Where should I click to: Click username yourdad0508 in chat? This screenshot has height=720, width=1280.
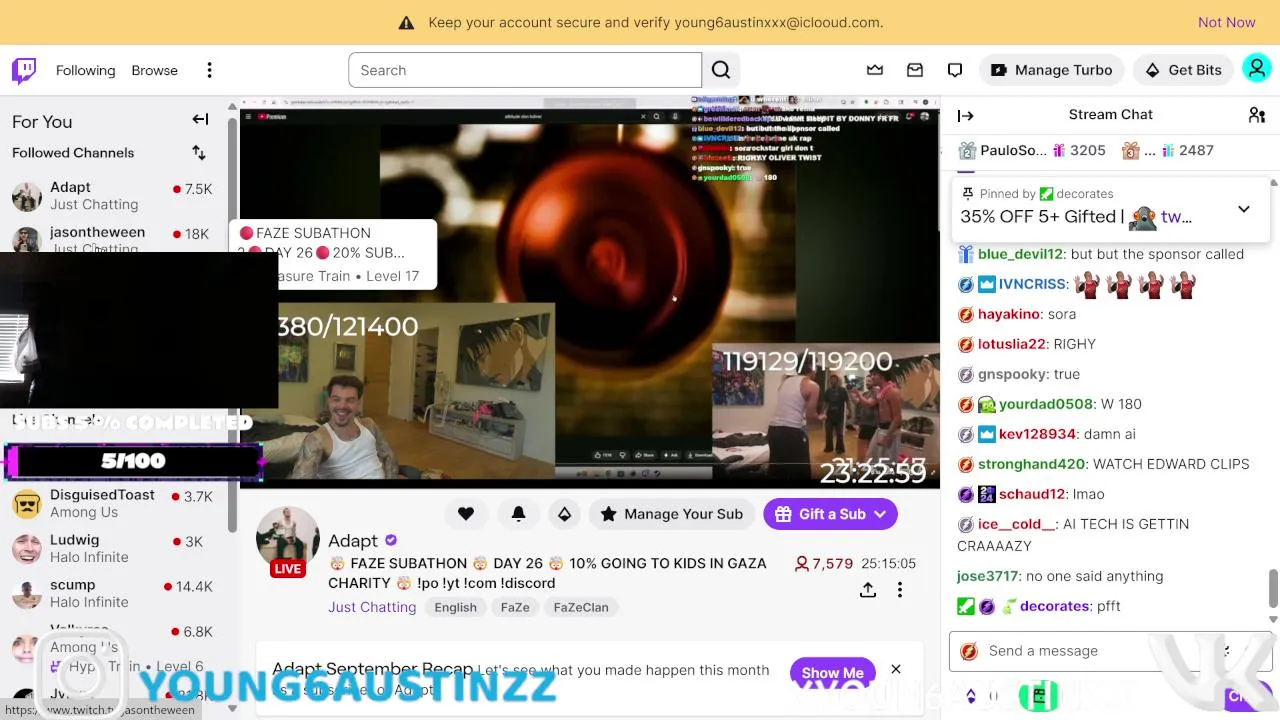pyautogui.click(x=1045, y=404)
